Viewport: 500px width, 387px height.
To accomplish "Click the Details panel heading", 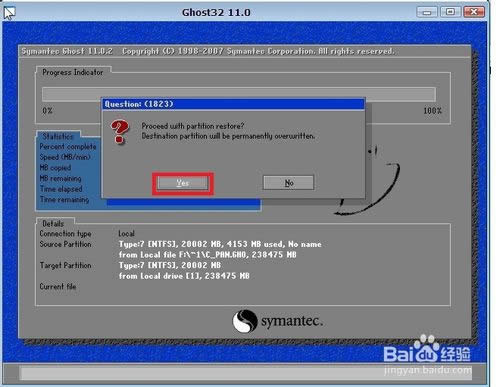I will [53, 223].
